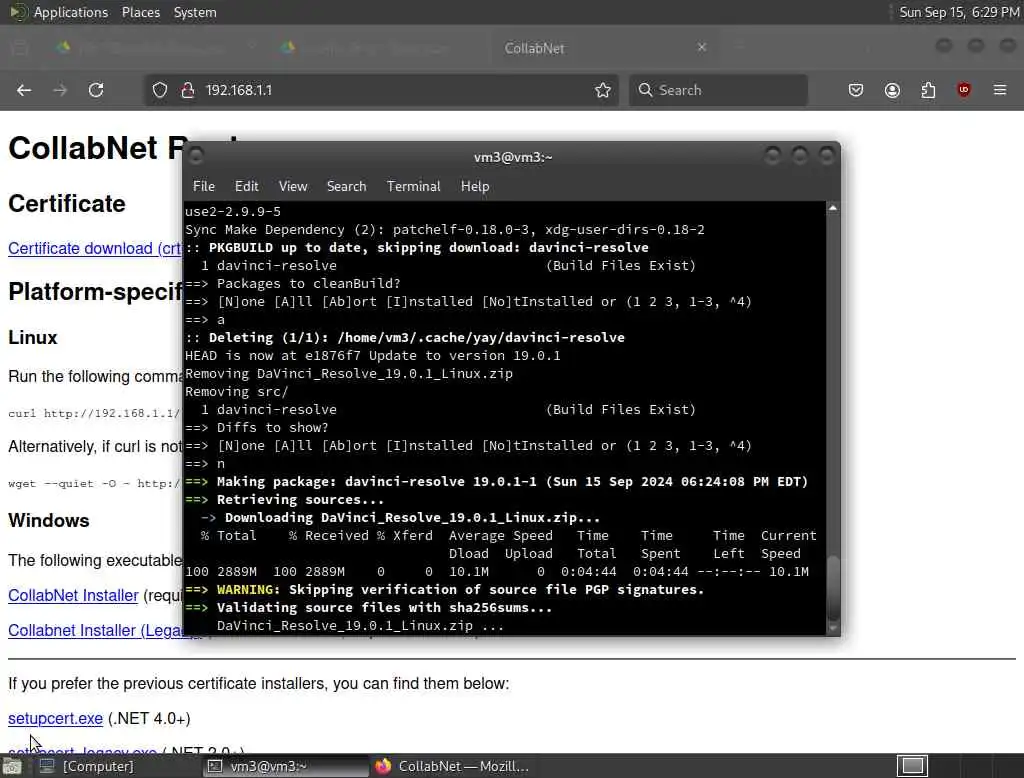
Task: Bookmark the page with the star icon
Action: pos(603,90)
